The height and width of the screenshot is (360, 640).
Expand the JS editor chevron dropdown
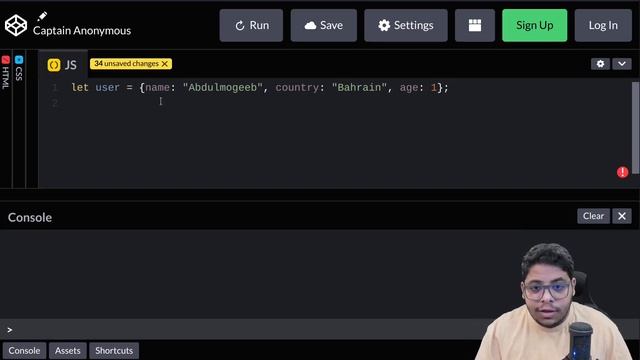pos(622,64)
